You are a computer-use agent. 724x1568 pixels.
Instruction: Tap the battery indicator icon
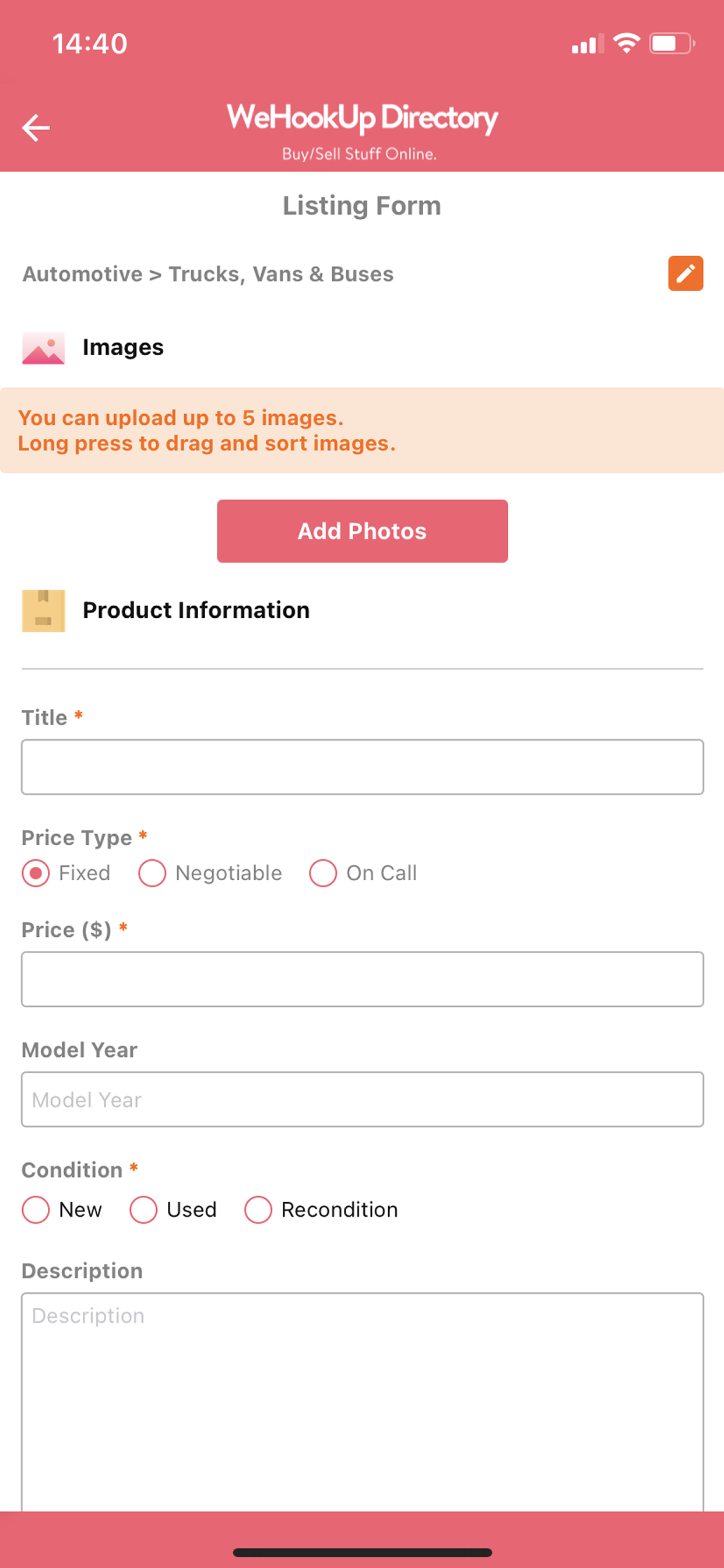[x=672, y=43]
